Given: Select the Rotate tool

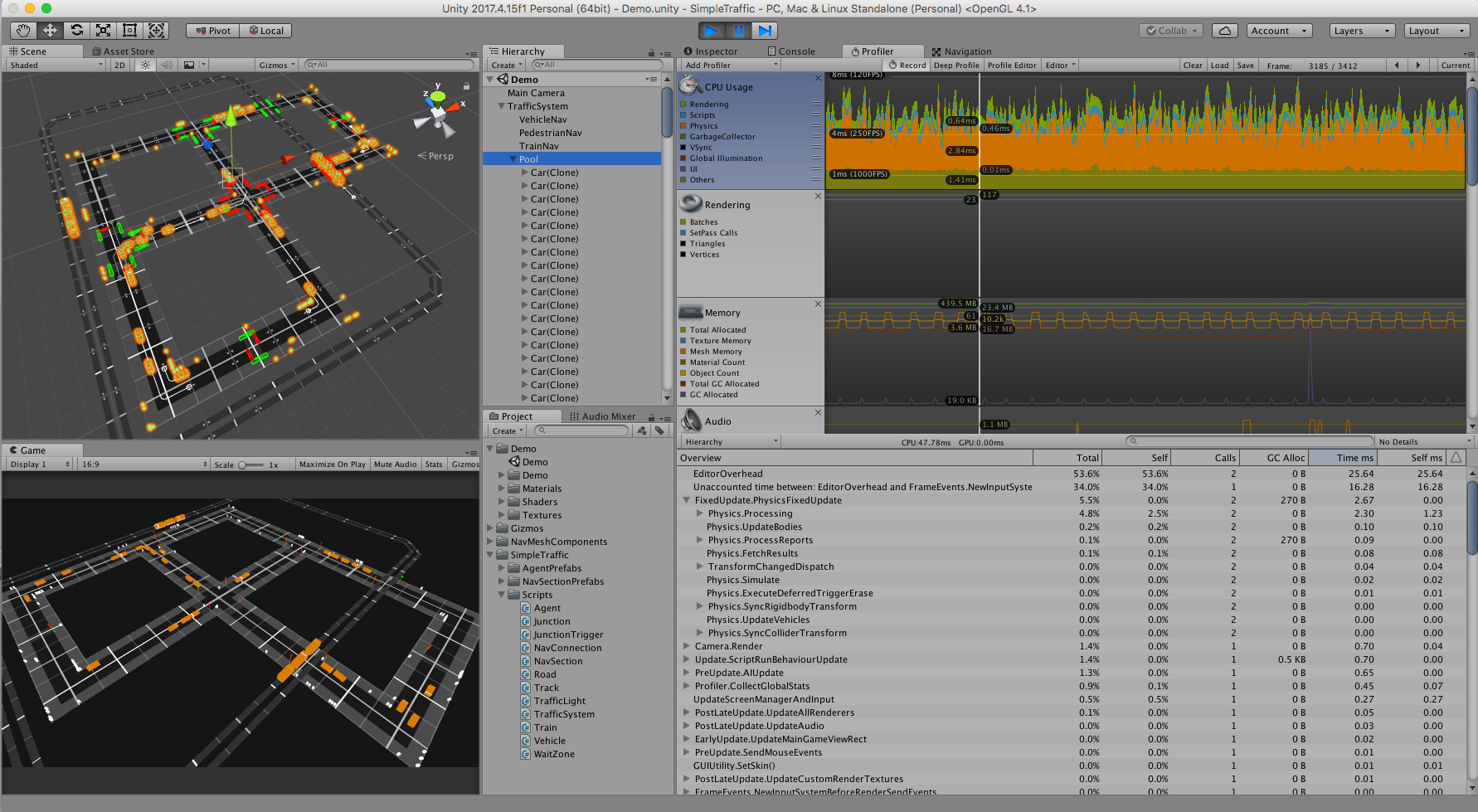Looking at the screenshot, I should pyautogui.click(x=76, y=31).
